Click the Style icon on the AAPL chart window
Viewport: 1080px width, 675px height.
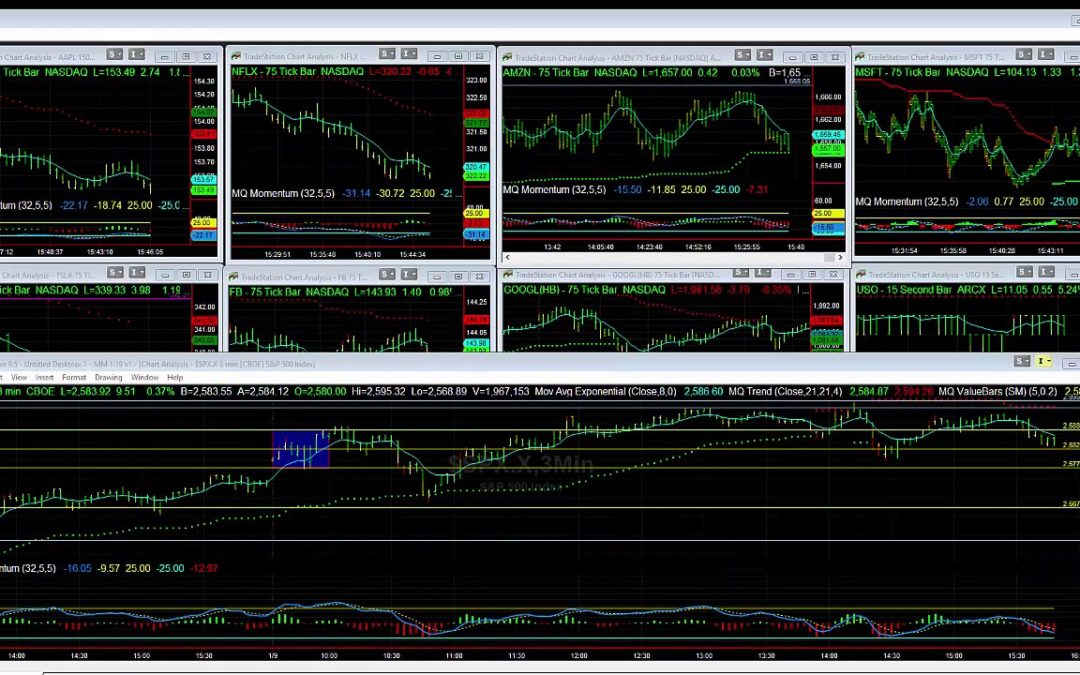point(113,56)
